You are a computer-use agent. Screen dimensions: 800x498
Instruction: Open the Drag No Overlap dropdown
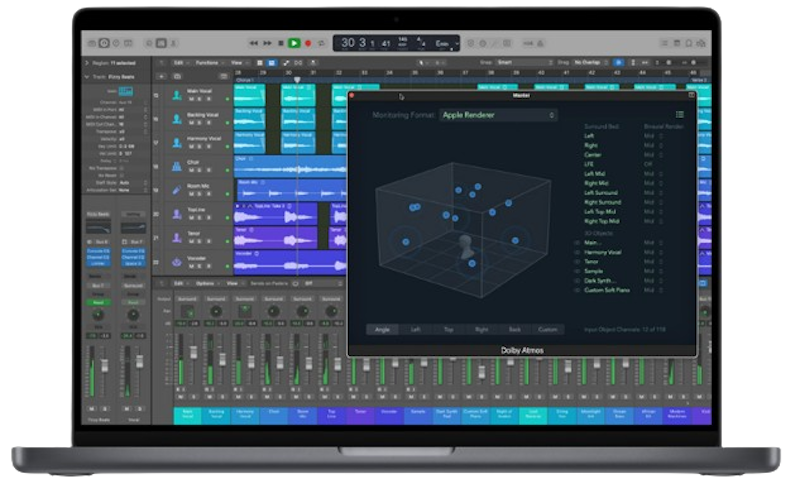pos(591,62)
